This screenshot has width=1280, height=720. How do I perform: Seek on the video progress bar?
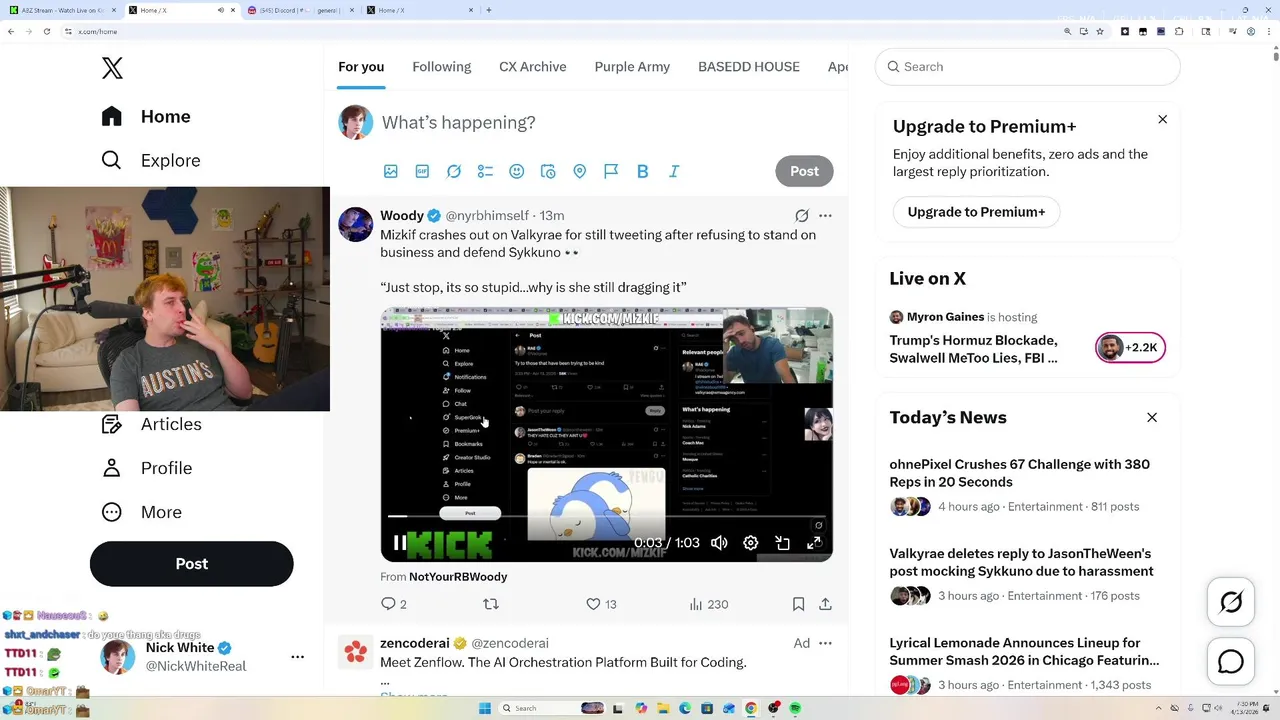click(607, 517)
